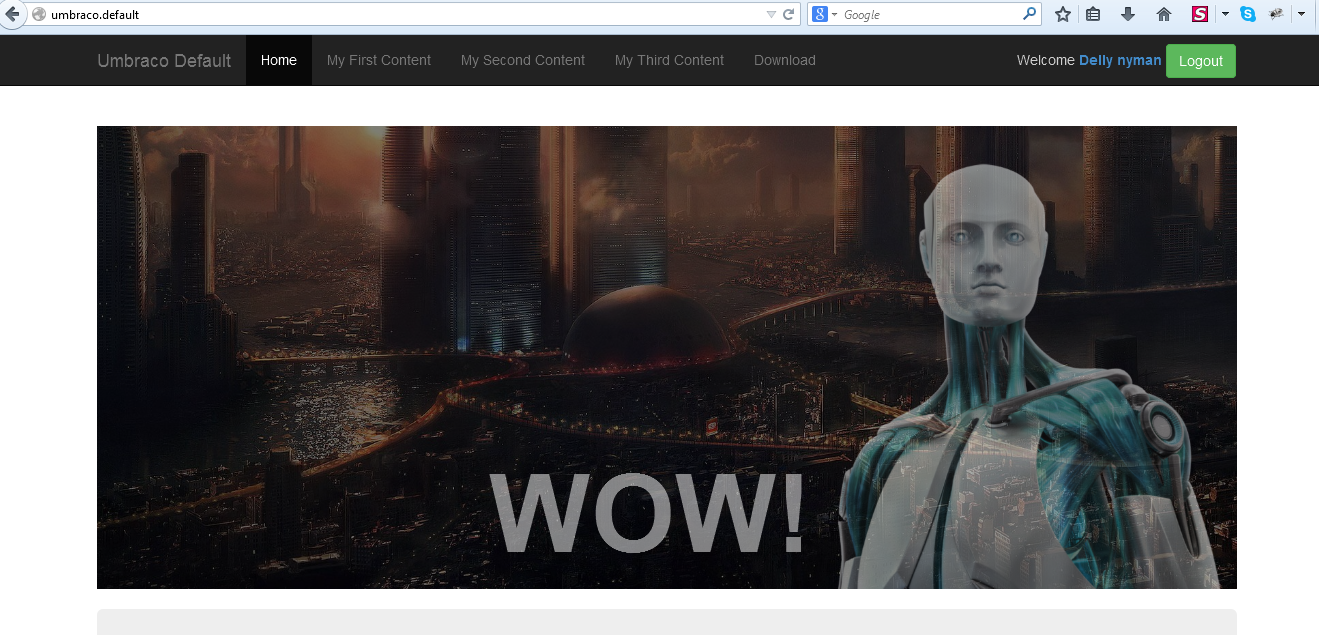Go to the Download page

tap(785, 60)
